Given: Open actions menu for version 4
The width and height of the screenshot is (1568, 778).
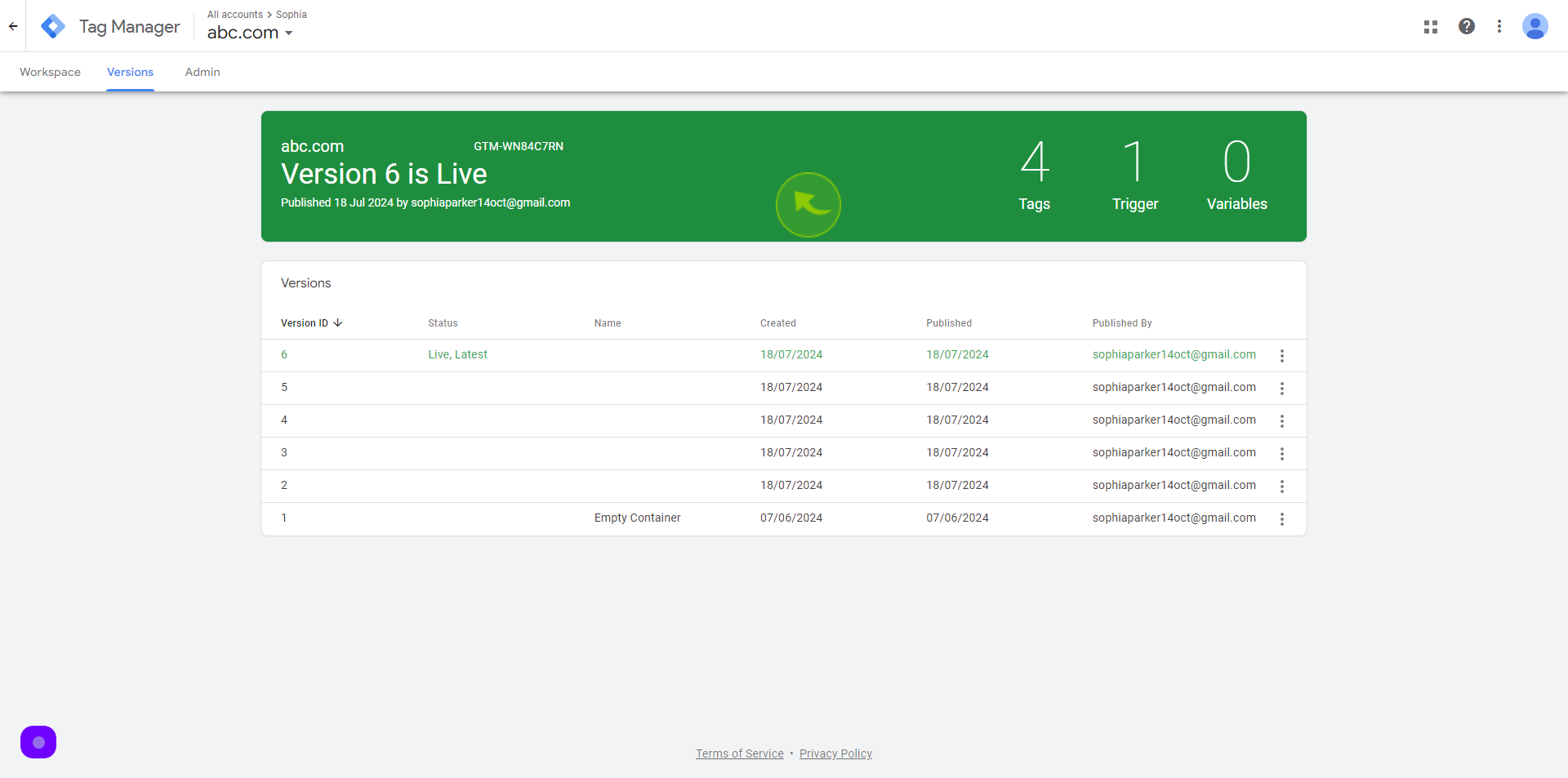Looking at the screenshot, I should 1282,421.
